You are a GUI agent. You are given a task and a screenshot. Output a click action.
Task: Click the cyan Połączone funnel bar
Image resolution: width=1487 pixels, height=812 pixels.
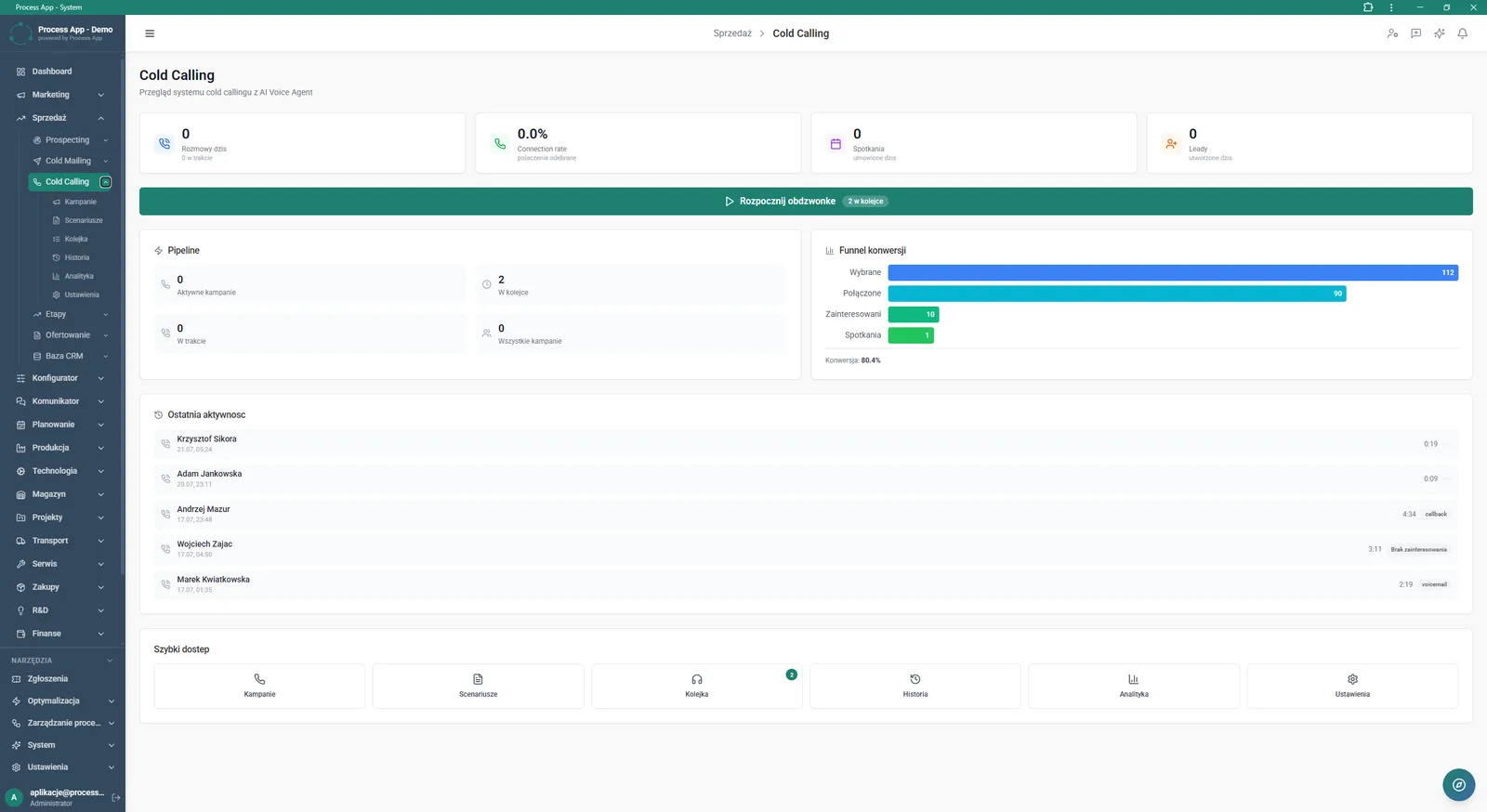point(1117,294)
